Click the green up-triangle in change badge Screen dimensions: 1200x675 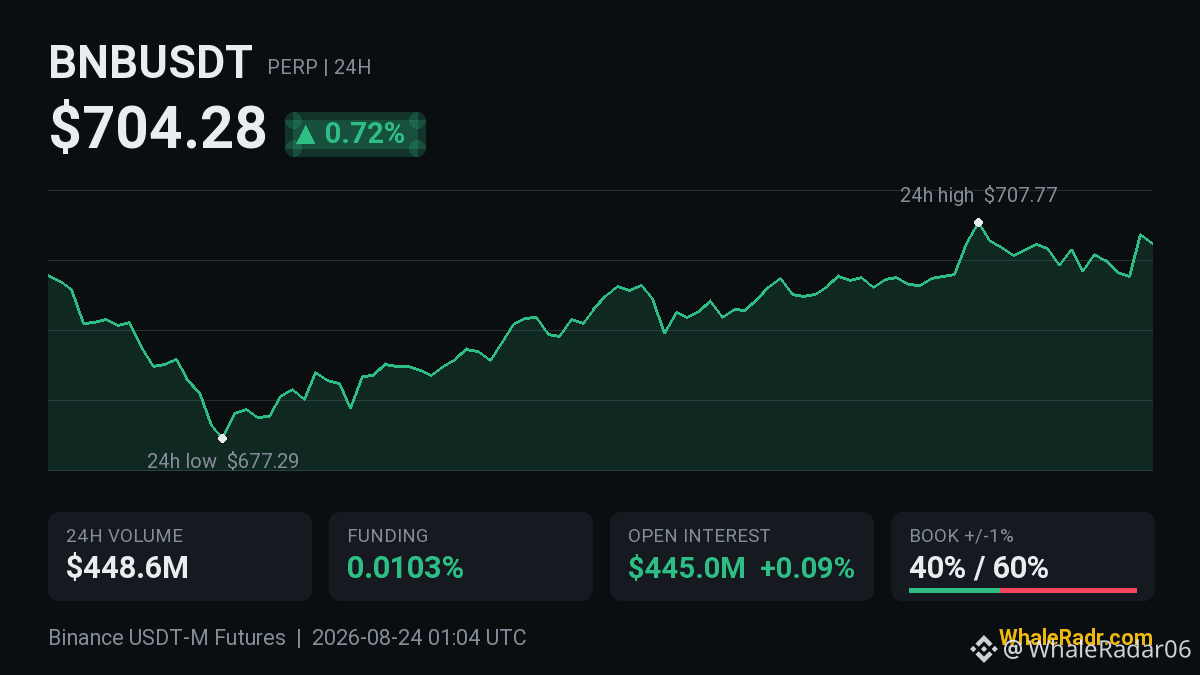306,134
